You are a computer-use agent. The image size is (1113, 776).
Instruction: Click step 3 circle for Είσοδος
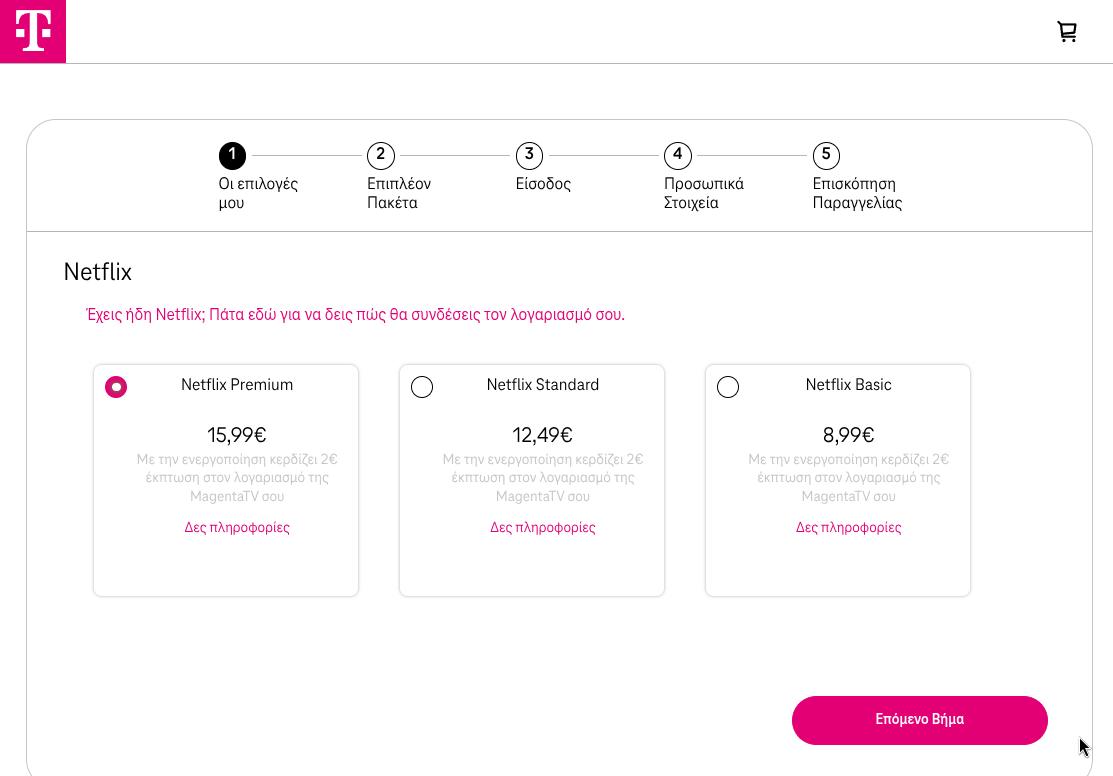point(529,155)
